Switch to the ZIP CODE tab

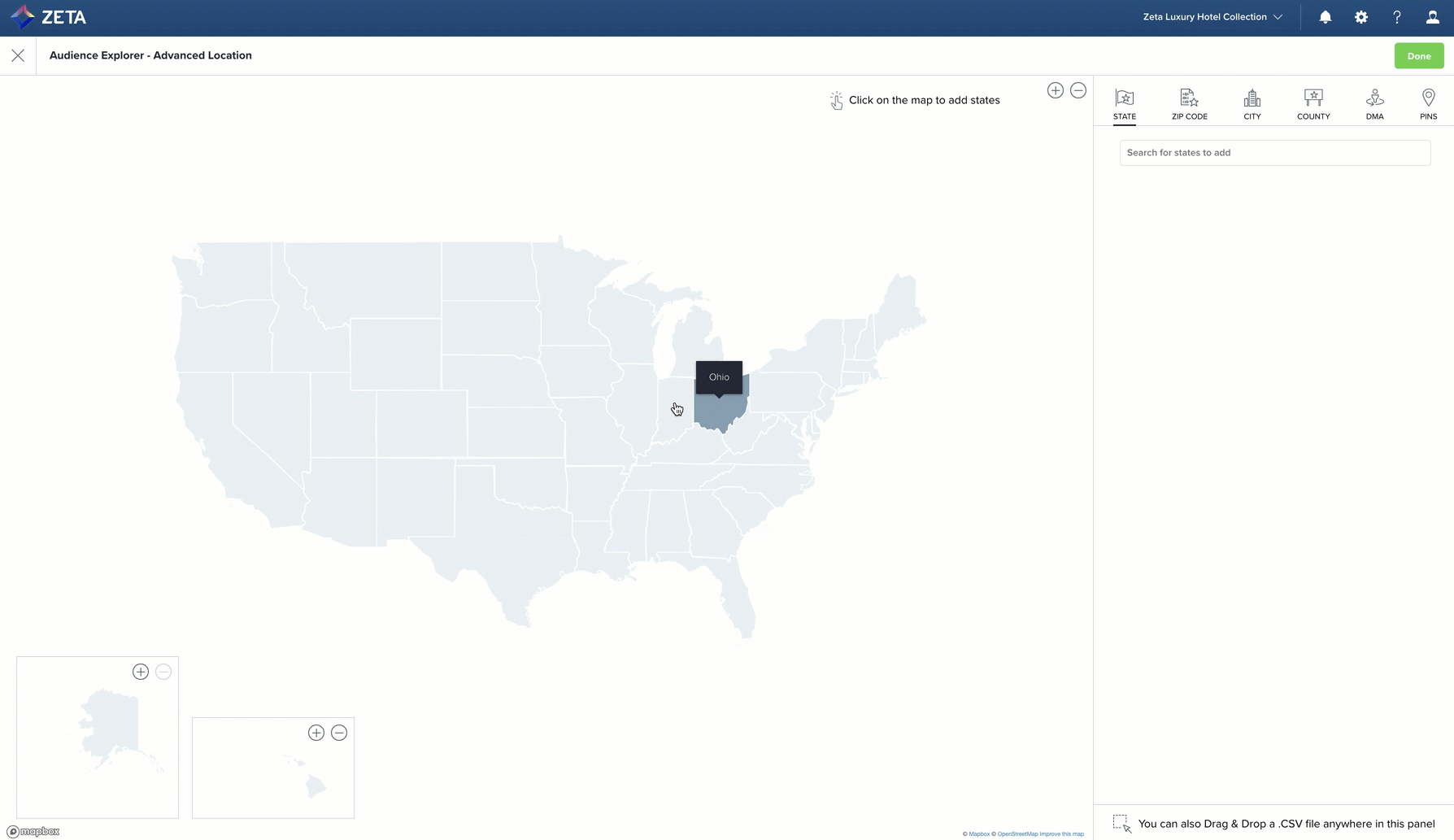pos(1189,104)
